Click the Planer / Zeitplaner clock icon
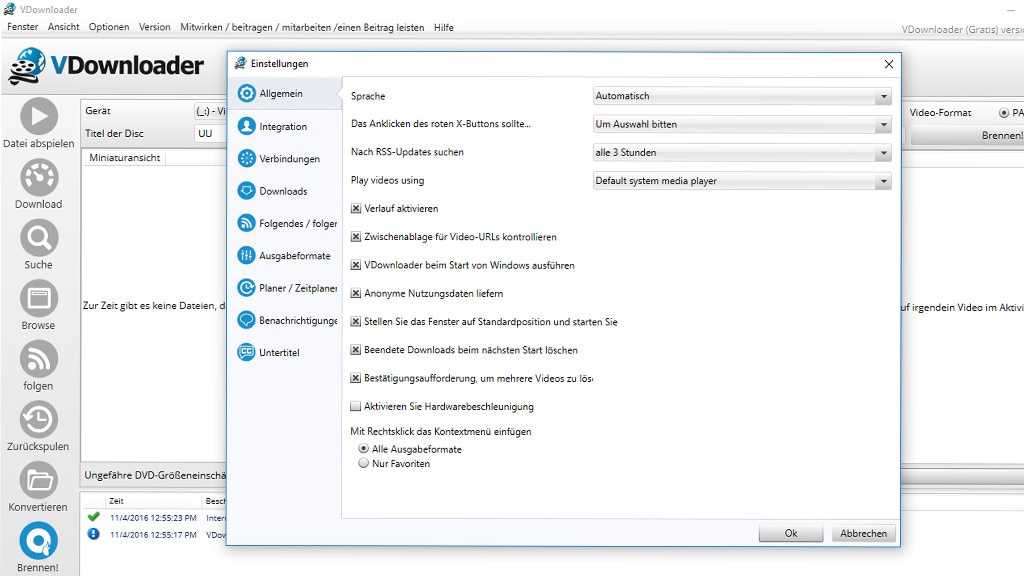Screen dimensions: 1024x576 [x=246, y=287]
